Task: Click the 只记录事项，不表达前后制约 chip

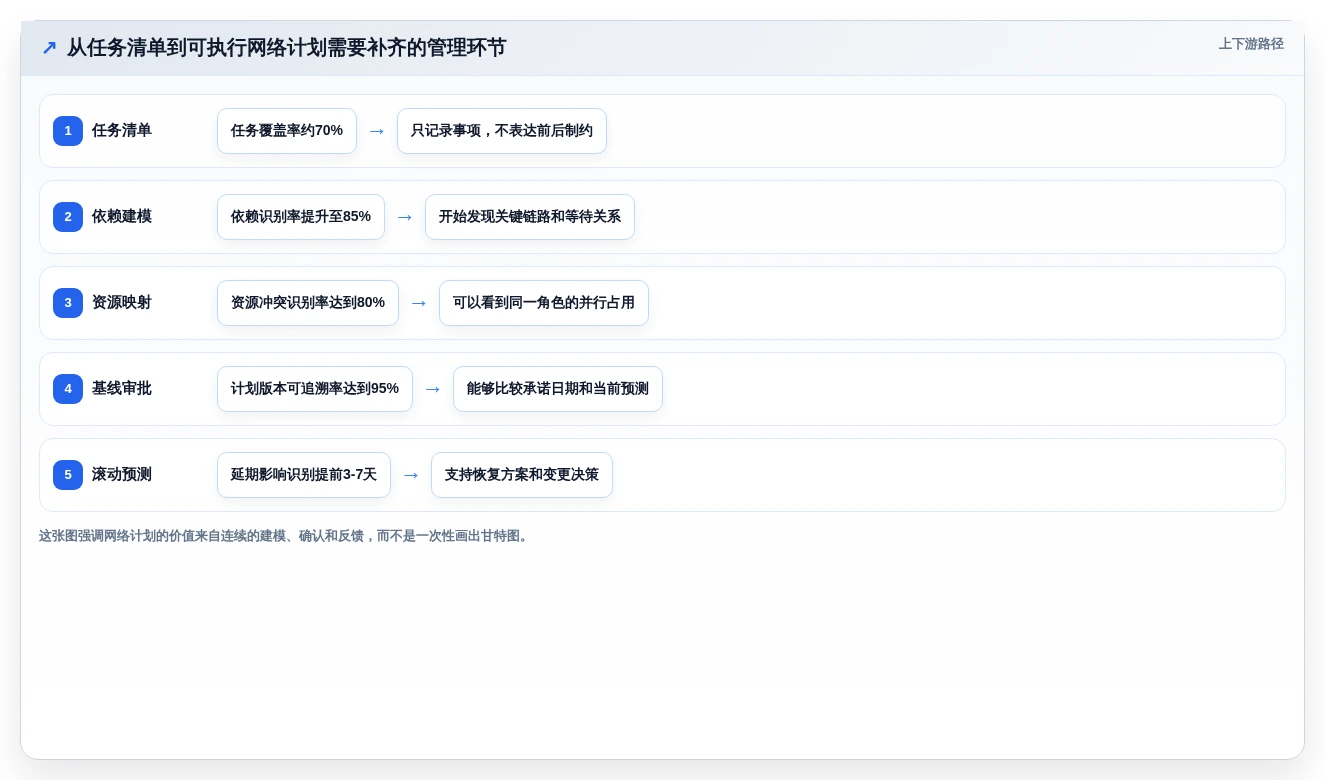Action: [x=502, y=131]
